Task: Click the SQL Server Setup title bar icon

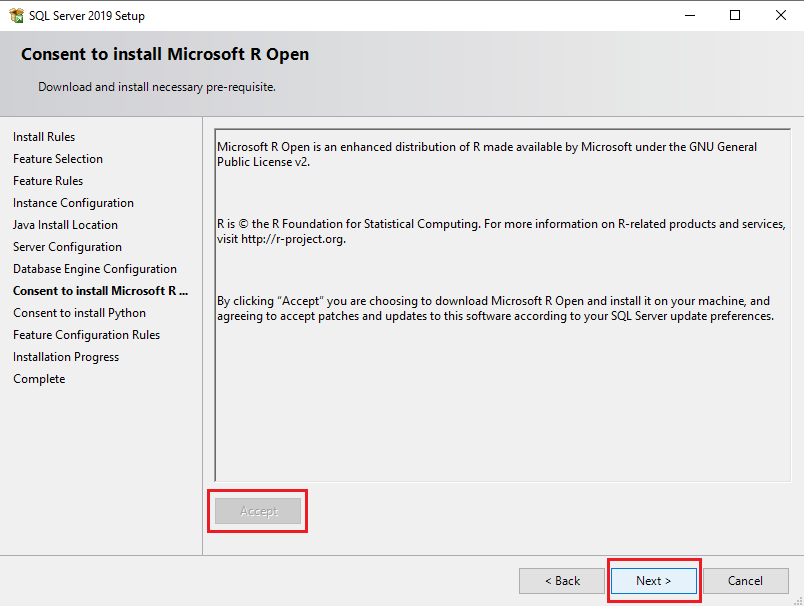Action: point(16,15)
